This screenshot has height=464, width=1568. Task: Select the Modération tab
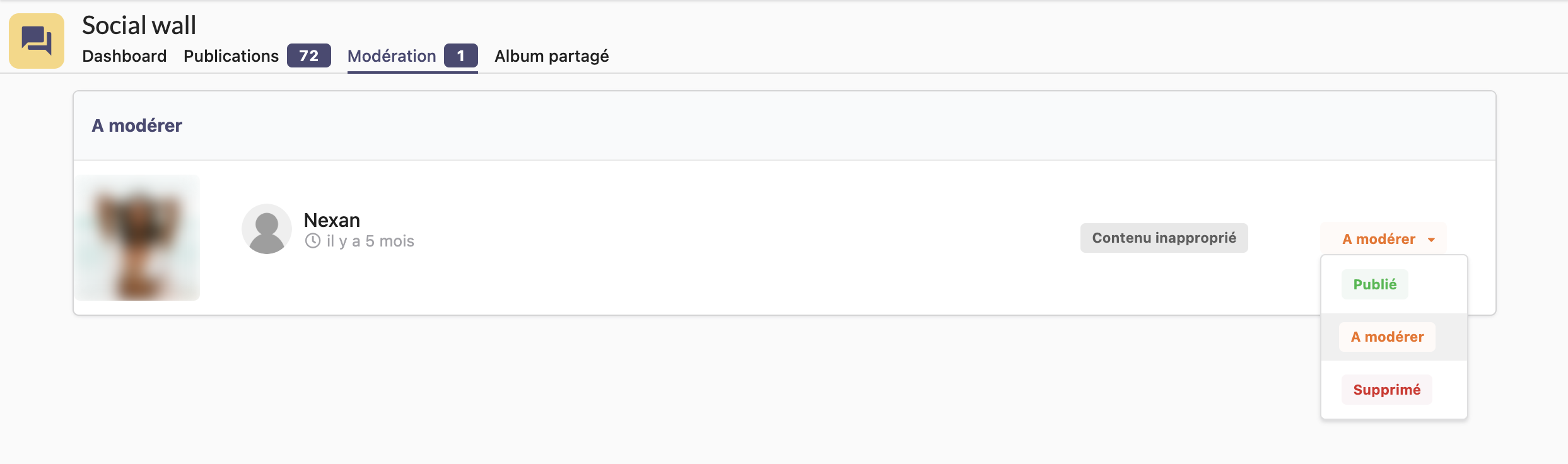[x=392, y=56]
